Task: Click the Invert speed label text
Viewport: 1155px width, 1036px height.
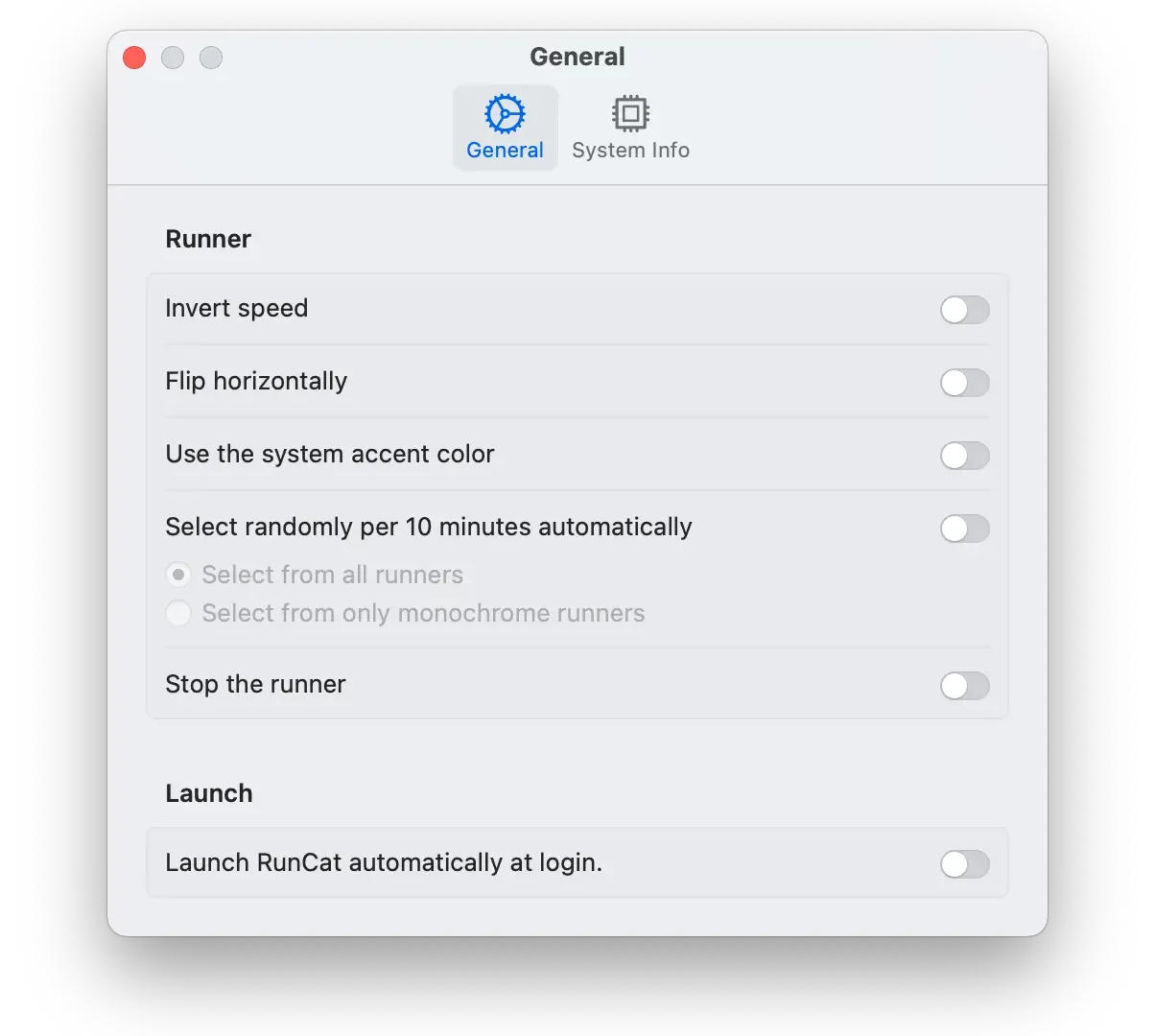Action: 237,308
